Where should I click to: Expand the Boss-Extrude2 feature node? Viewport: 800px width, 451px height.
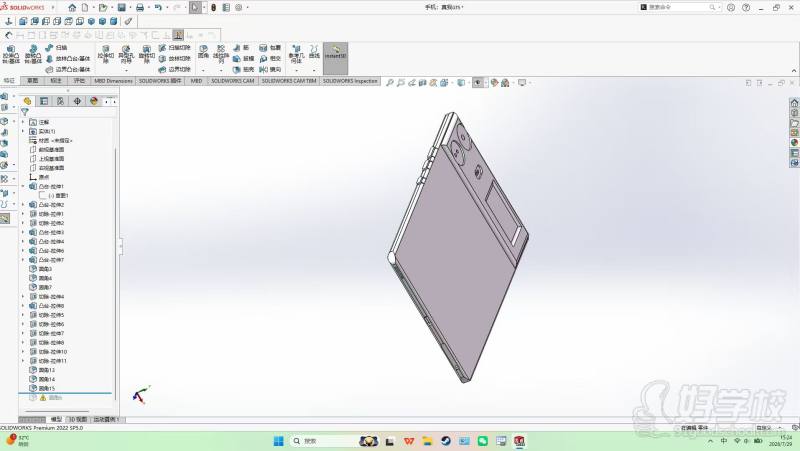pyautogui.click(x=23, y=205)
